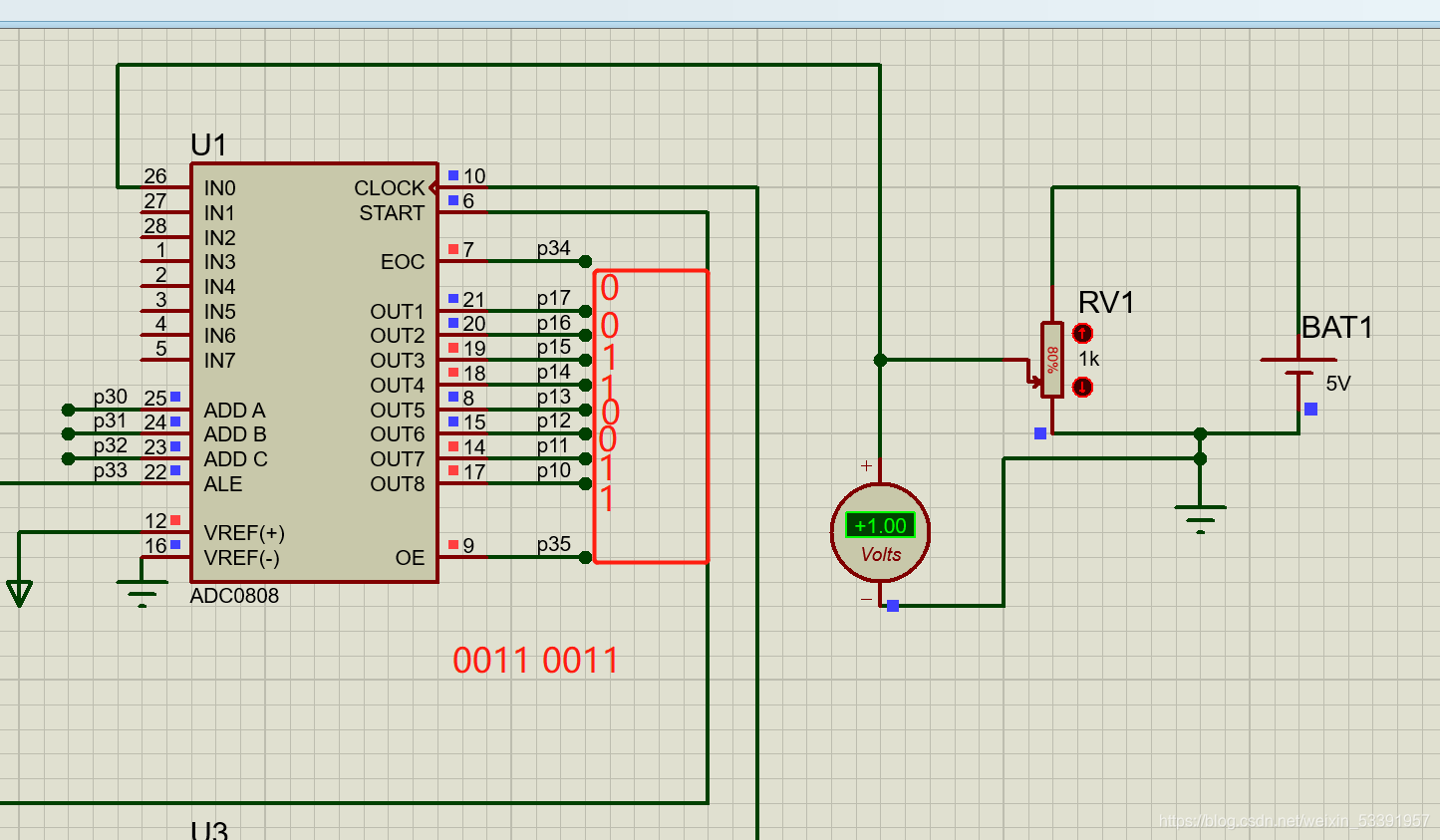Click the p16 terminal label on OUT2
This screenshot has height=840, width=1440.
pyautogui.click(x=554, y=323)
